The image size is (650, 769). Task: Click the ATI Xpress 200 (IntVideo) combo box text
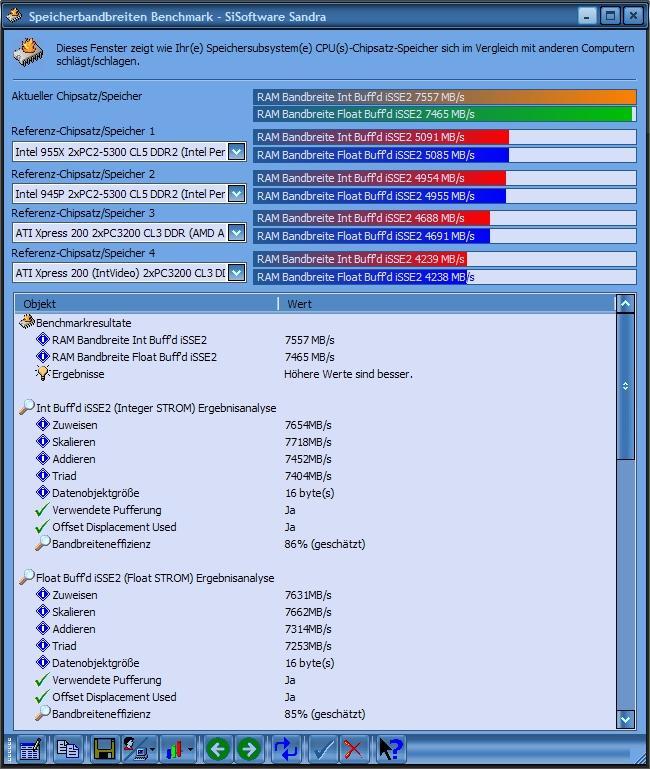pyautogui.click(x=120, y=273)
